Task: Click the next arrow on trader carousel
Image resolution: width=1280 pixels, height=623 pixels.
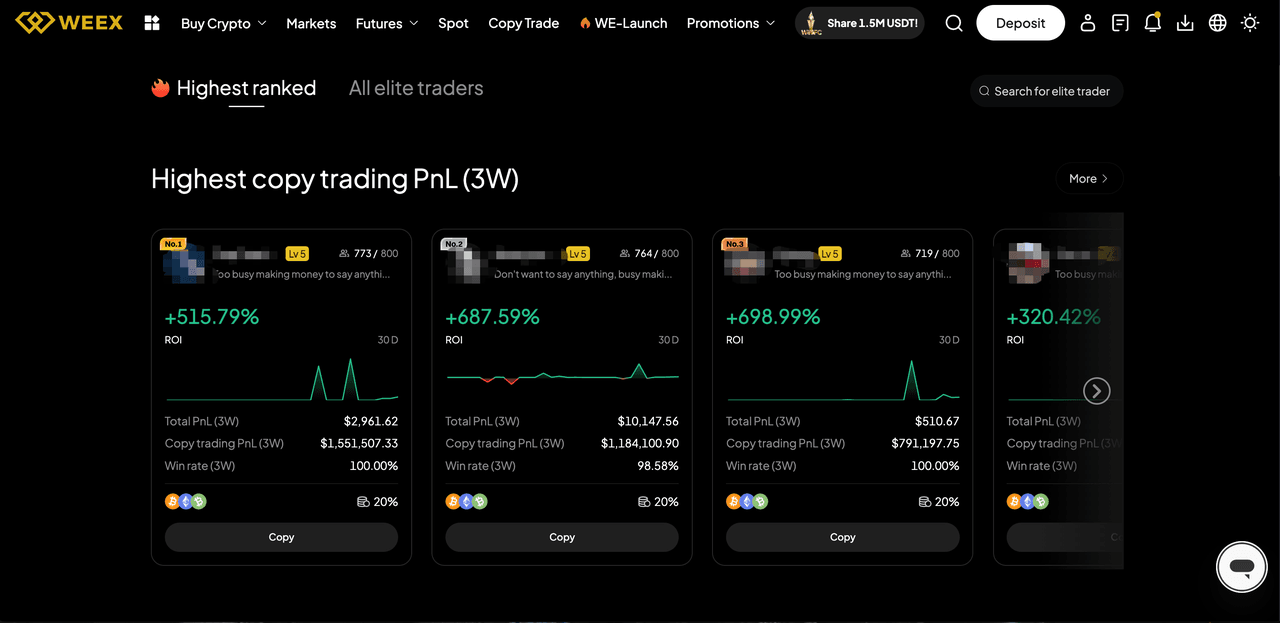Action: click(1097, 391)
